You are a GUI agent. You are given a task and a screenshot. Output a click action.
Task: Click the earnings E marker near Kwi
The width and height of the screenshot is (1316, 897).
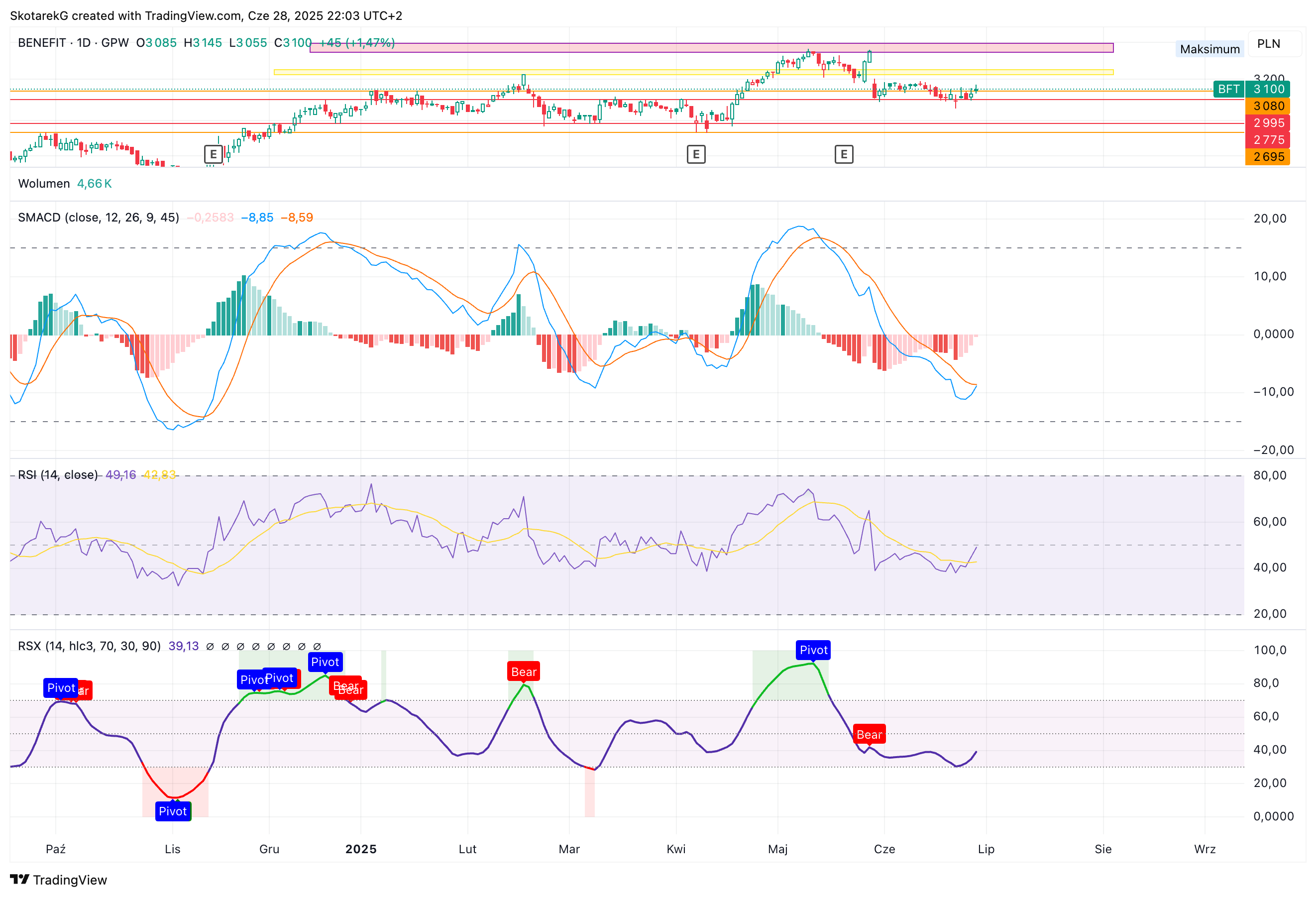tap(696, 154)
